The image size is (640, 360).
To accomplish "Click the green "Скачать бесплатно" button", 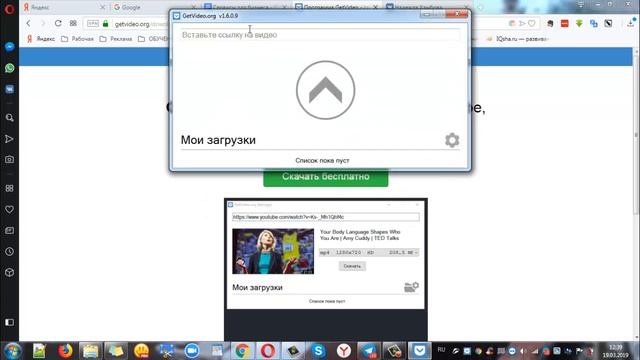I will [325, 177].
